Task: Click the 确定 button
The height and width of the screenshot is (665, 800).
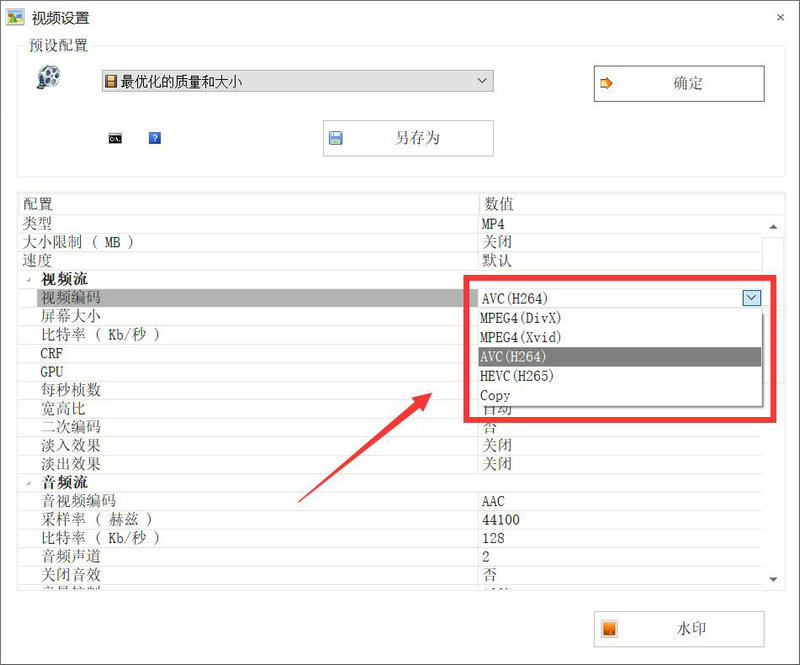Action: [x=679, y=83]
